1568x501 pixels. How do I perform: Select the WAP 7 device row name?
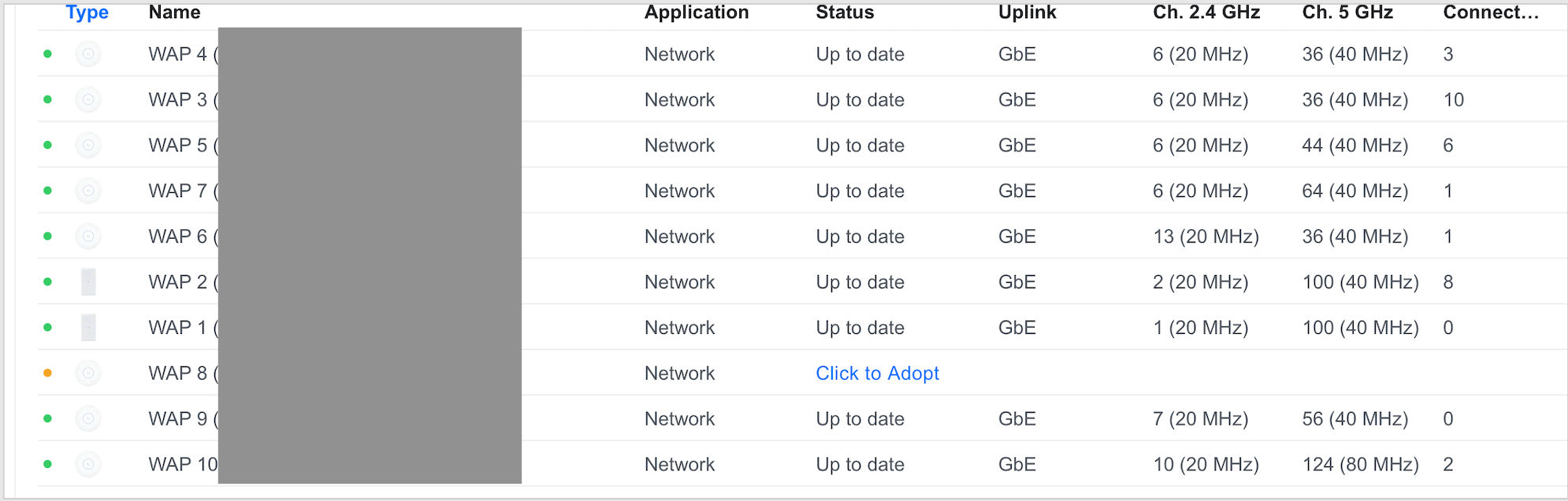(x=178, y=191)
